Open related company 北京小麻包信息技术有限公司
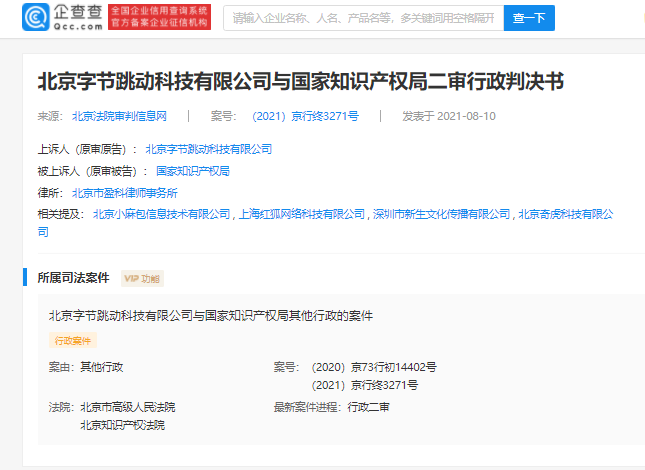 pyautogui.click(x=162, y=214)
